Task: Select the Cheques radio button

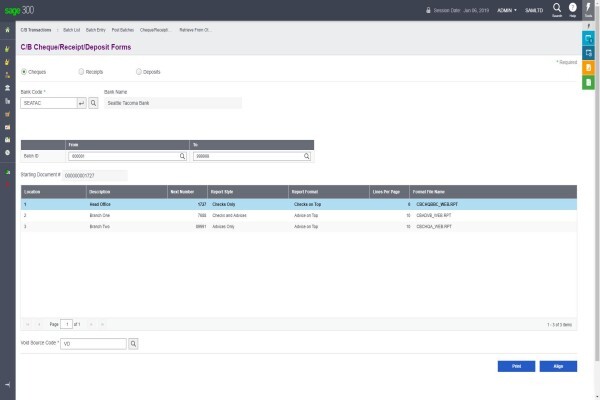Action: pyautogui.click(x=24, y=72)
